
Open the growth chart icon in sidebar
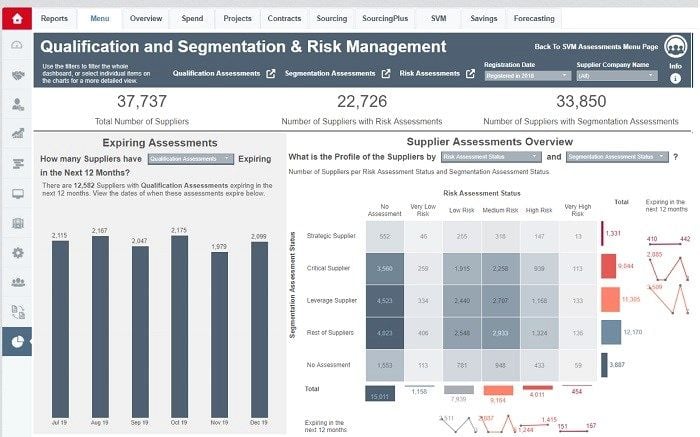(17, 133)
